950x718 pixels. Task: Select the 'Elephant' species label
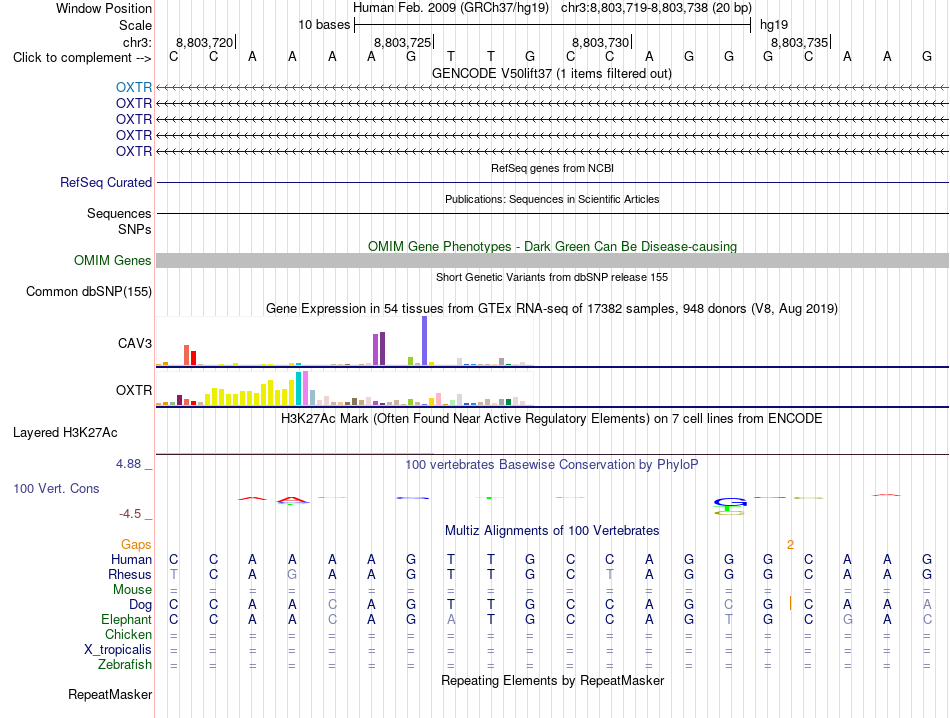click(126, 619)
